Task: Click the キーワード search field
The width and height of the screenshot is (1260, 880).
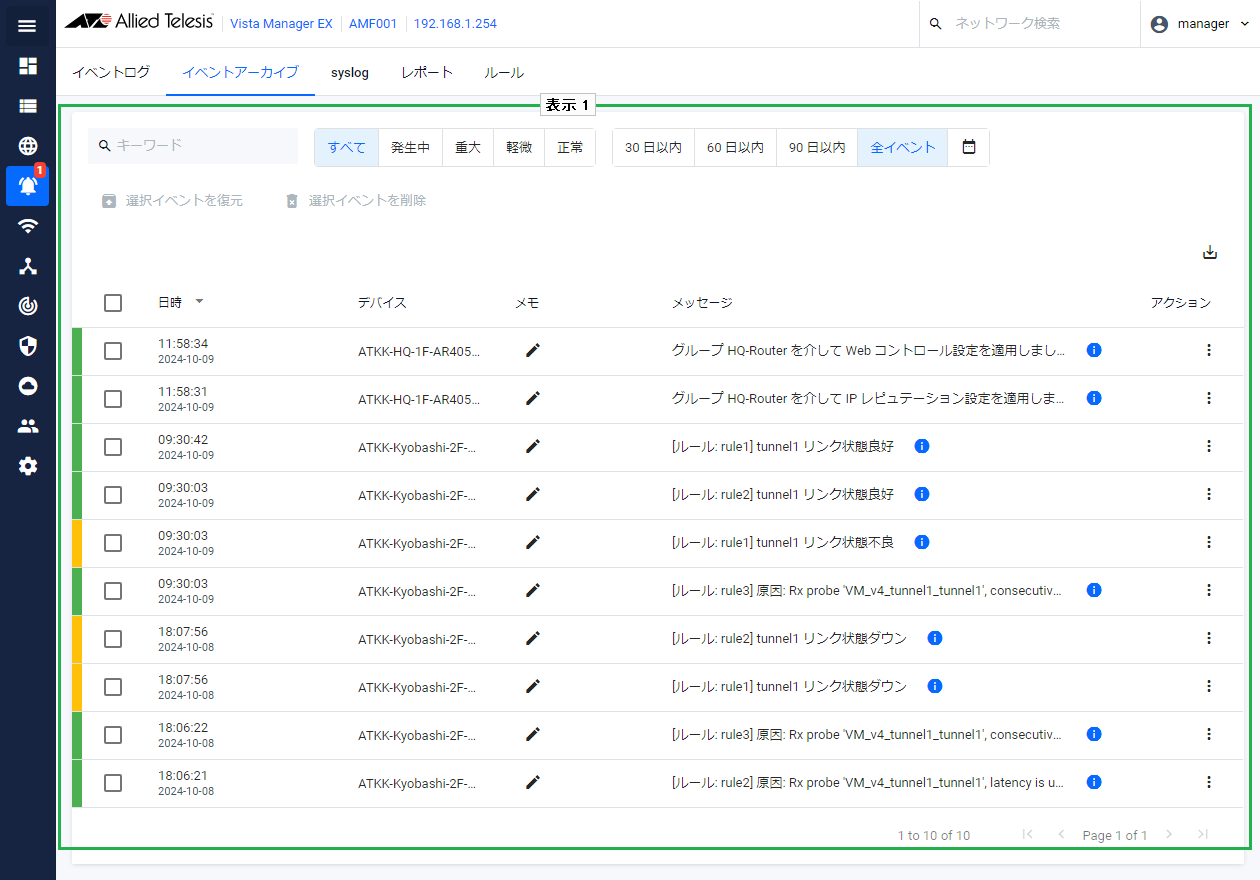Action: (200, 146)
